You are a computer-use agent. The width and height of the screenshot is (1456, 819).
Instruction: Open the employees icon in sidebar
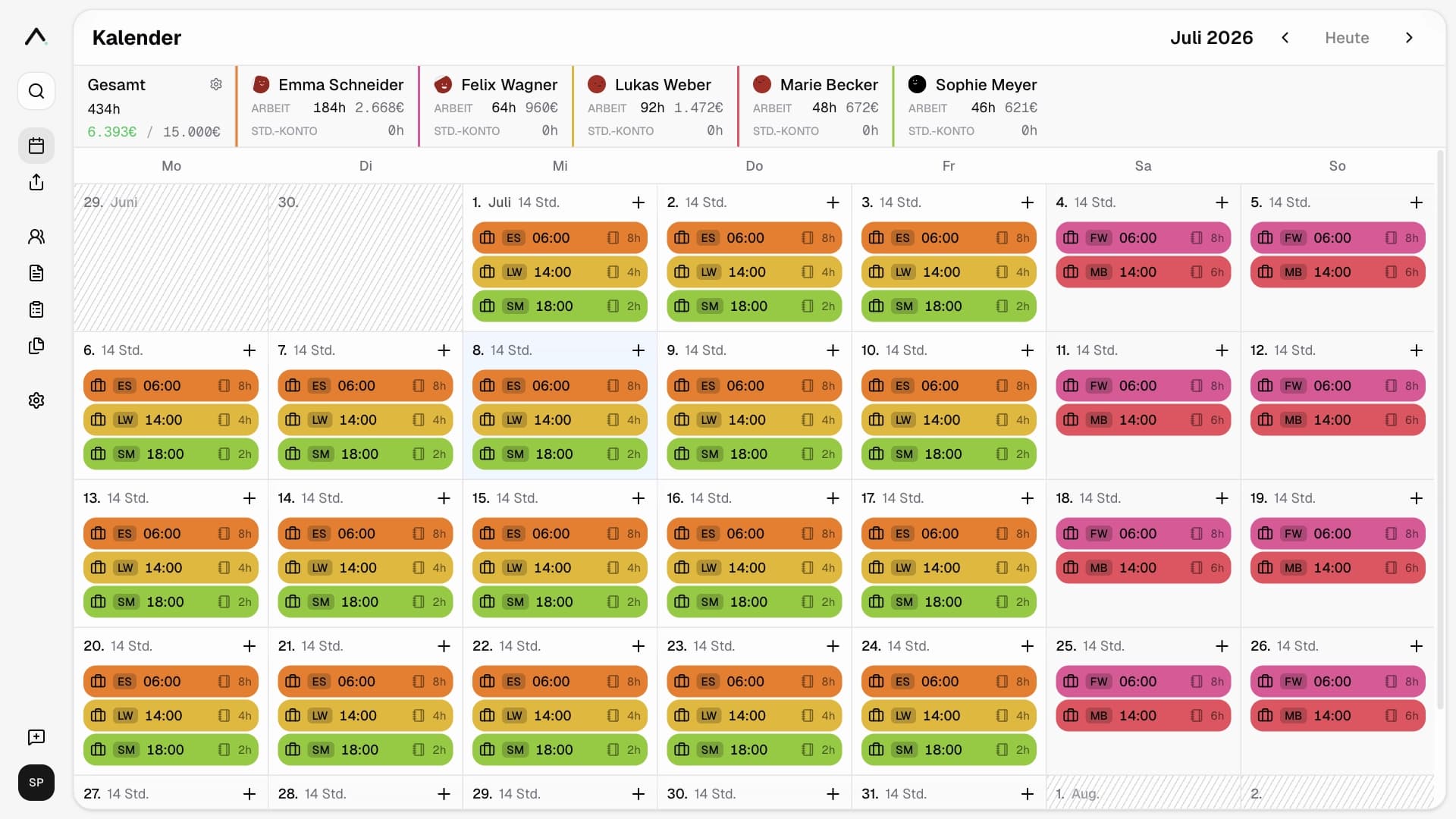tap(36, 237)
